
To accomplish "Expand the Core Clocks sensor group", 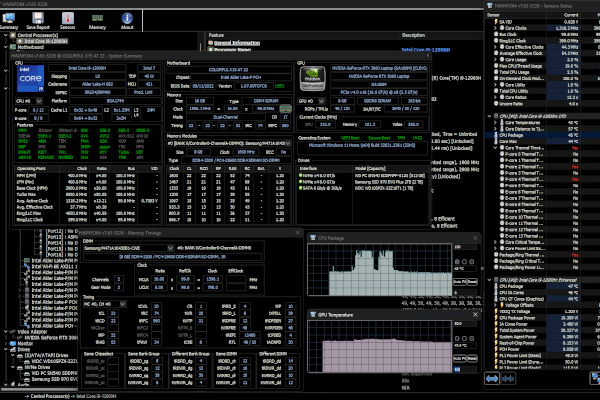I will pyautogui.click(x=496, y=28).
